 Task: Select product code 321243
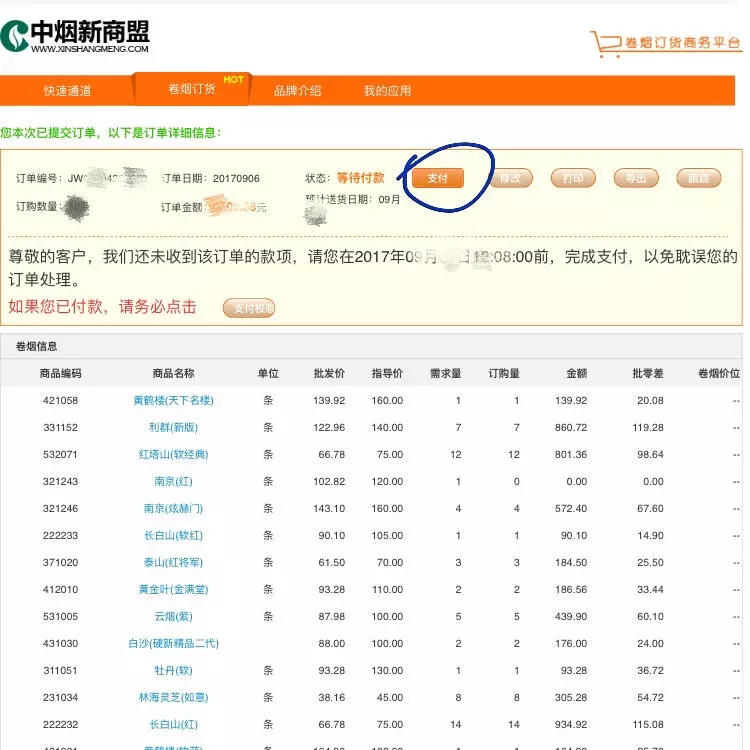coord(60,481)
